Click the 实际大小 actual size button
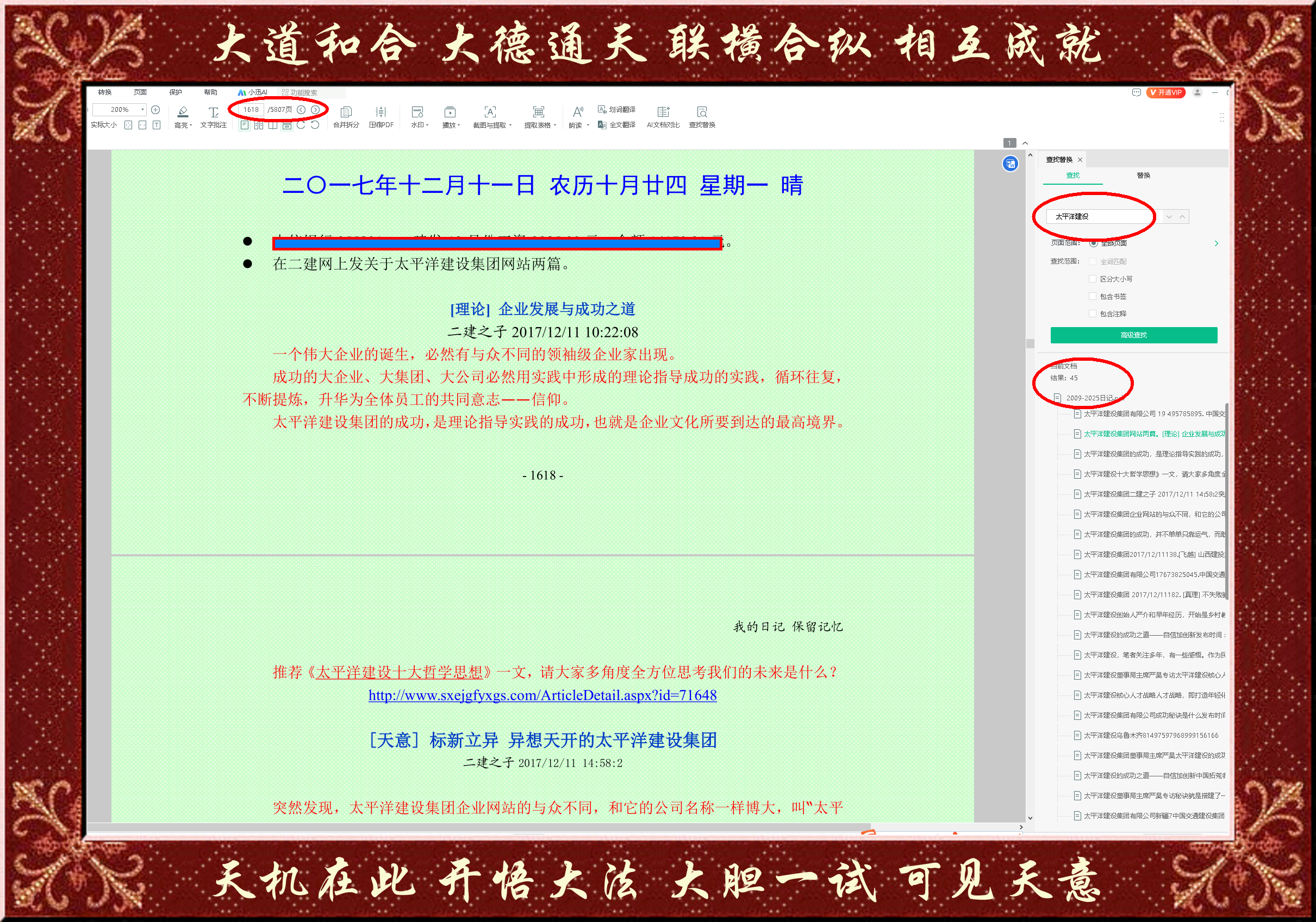 104,125
